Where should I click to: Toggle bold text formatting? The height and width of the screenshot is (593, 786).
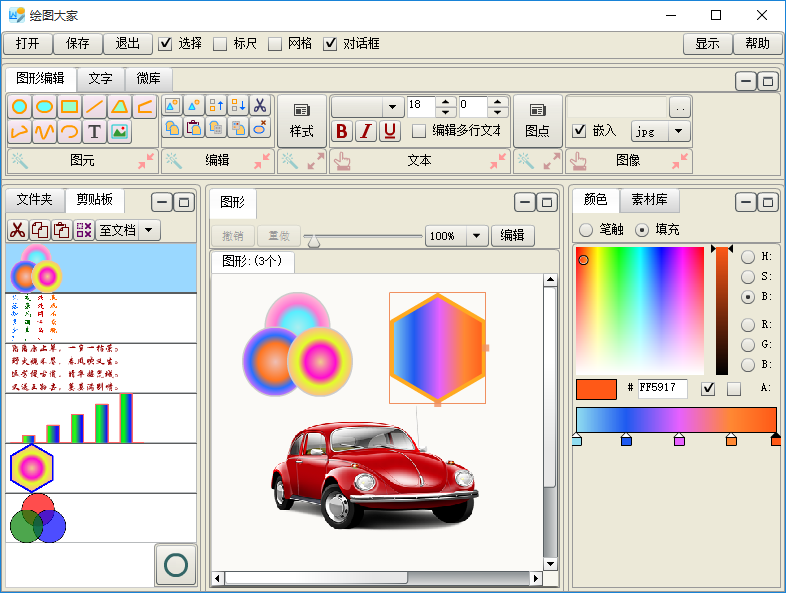(x=342, y=131)
